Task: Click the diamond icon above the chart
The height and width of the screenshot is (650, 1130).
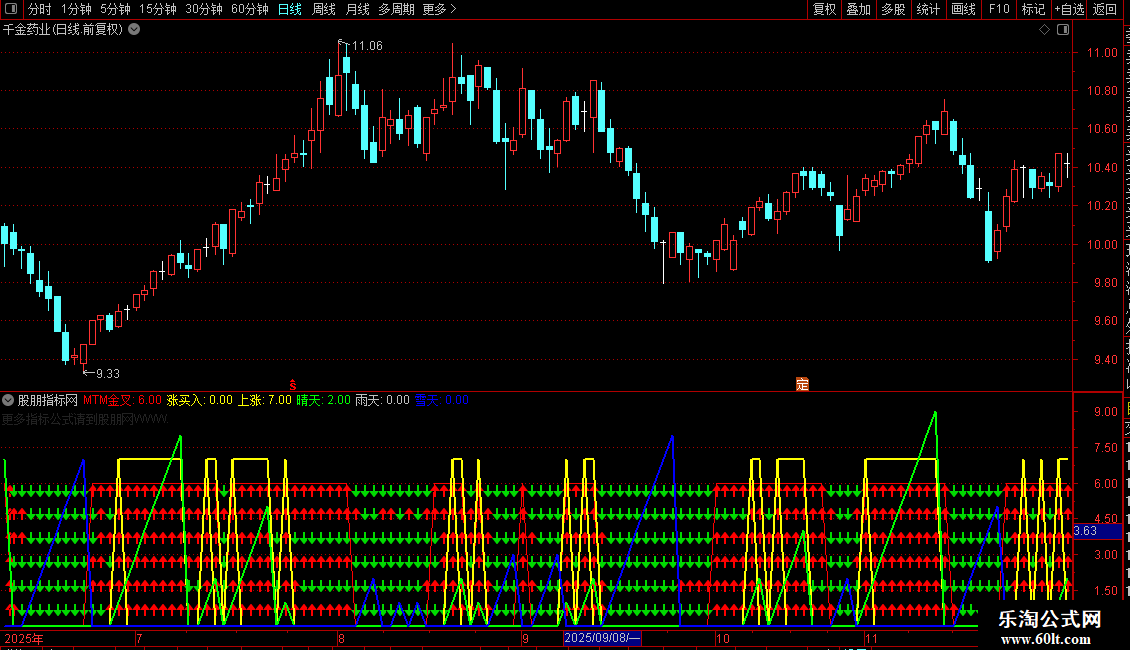Action: click(x=1044, y=30)
